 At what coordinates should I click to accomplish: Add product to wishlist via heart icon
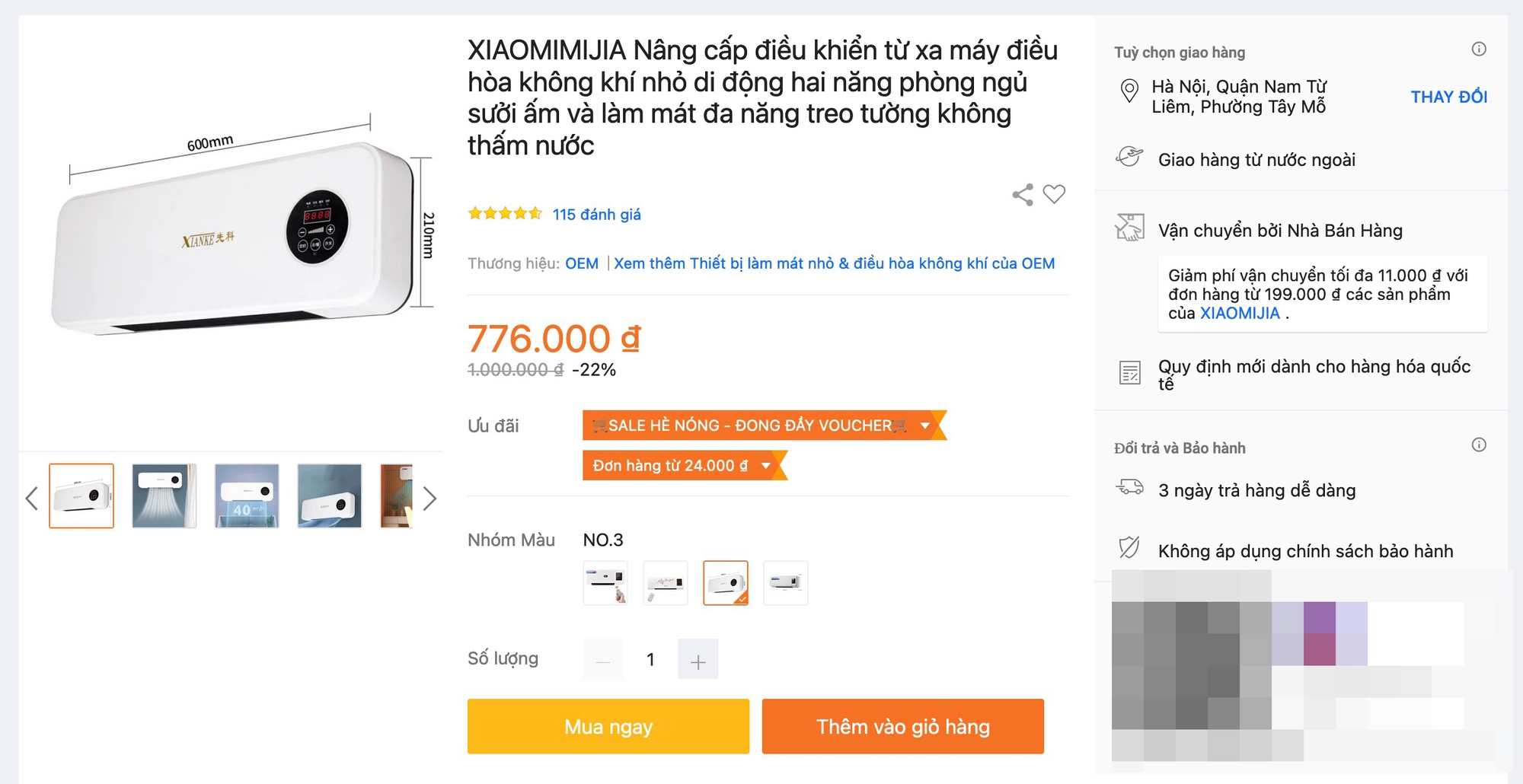[x=1054, y=195]
